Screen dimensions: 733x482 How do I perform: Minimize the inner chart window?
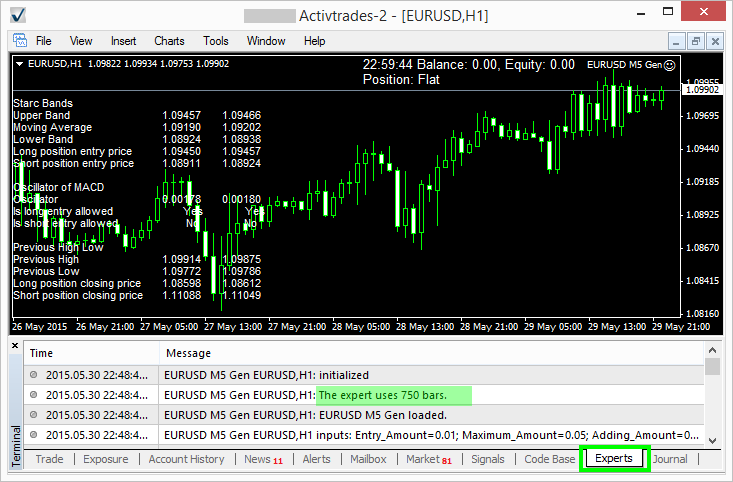pyautogui.click(x=677, y=41)
